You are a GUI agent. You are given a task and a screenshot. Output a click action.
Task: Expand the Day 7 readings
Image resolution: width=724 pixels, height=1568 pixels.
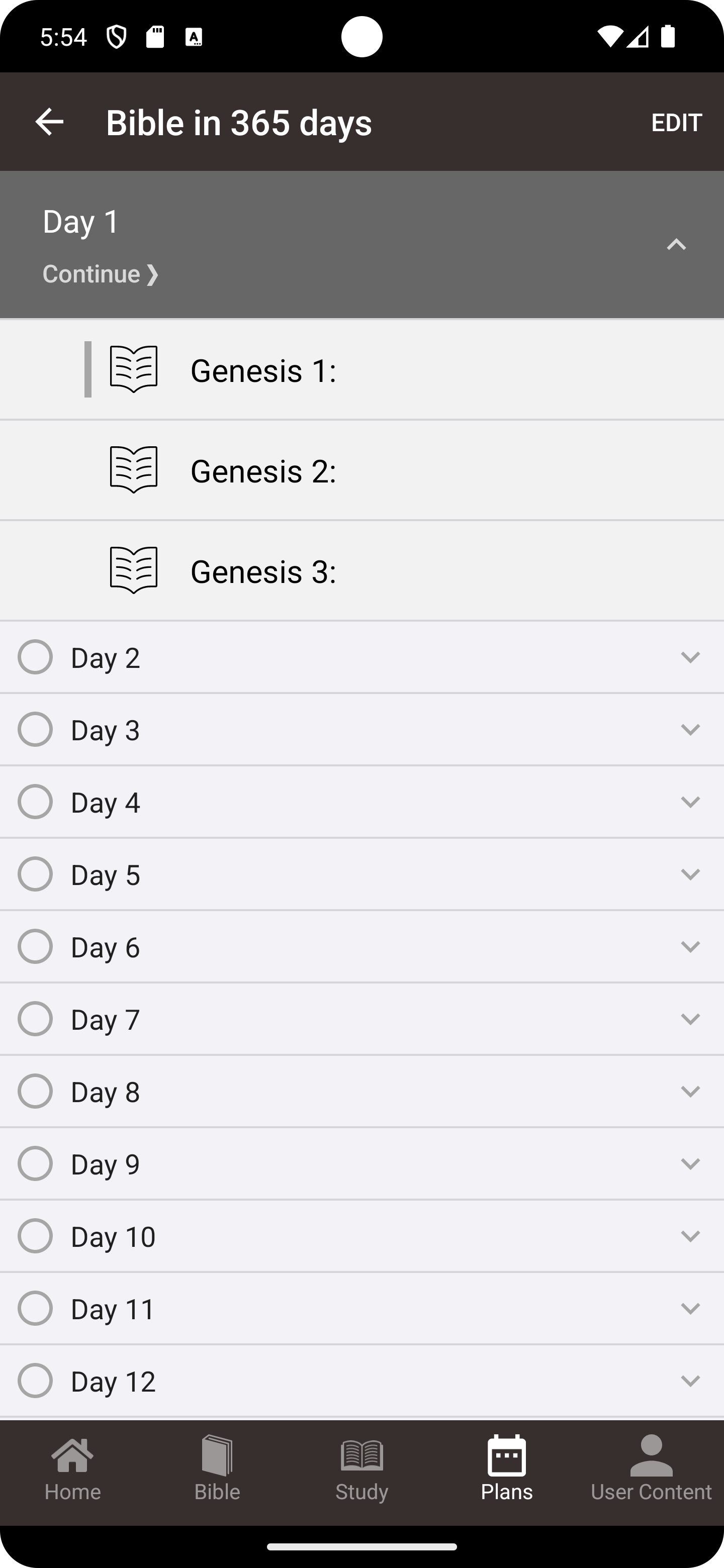click(690, 1018)
